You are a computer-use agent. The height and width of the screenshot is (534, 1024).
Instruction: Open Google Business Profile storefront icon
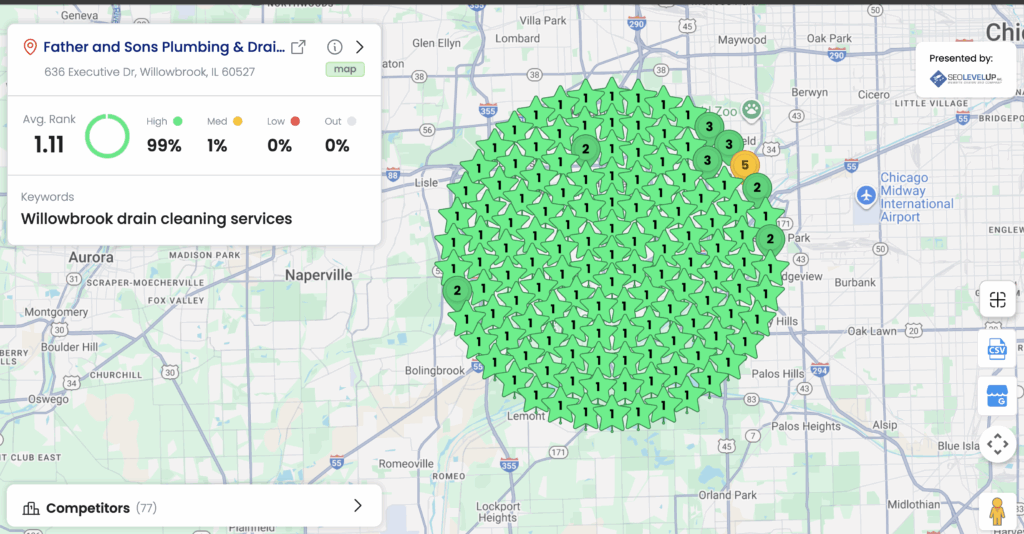pos(997,396)
